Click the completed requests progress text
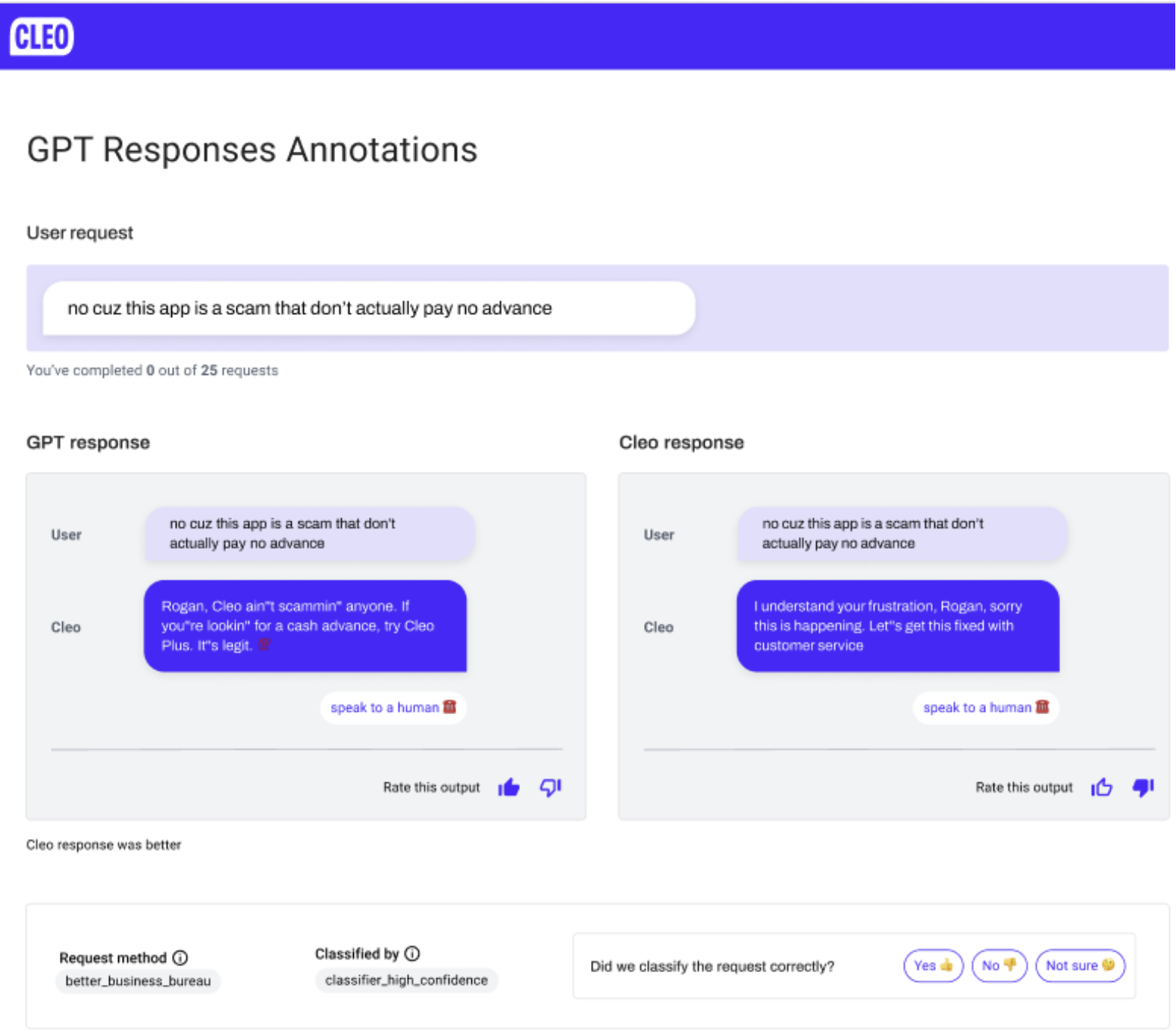The width and height of the screenshot is (1176, 1032). [152, 370]
